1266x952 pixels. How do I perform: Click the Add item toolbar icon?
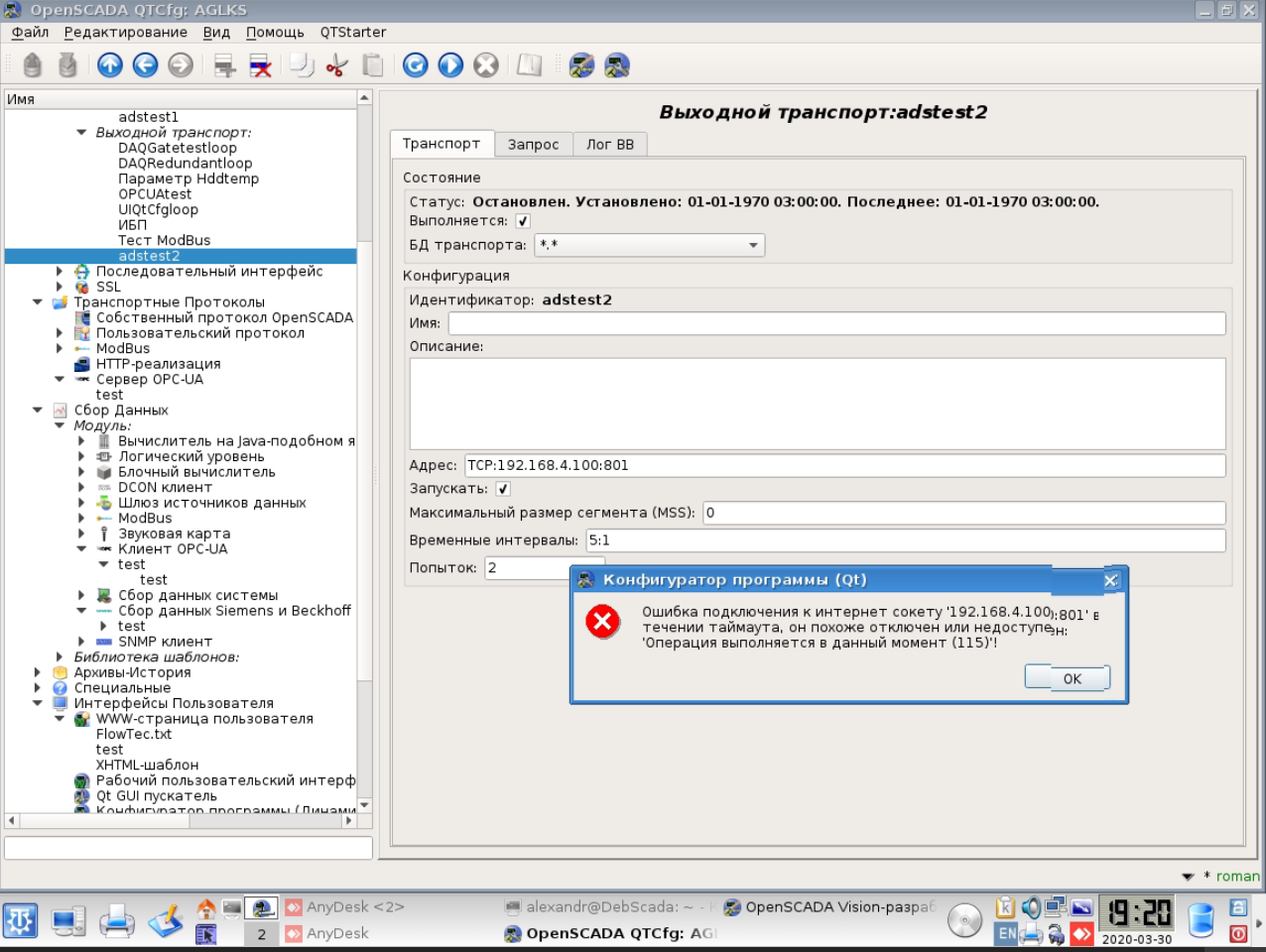point(225,65)
